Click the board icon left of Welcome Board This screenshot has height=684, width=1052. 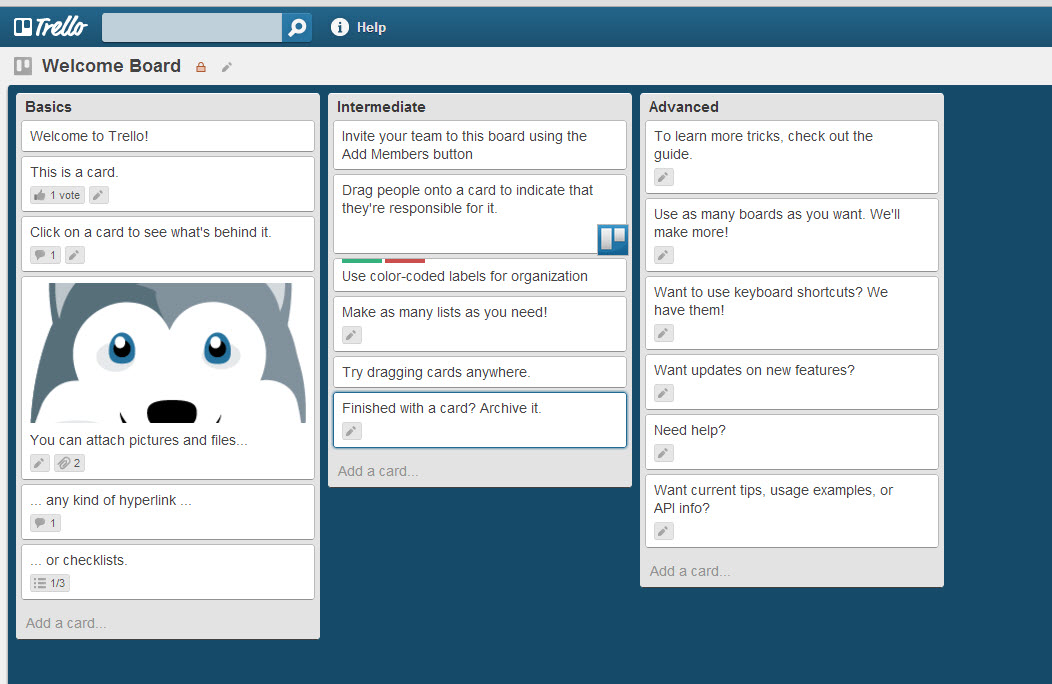pos(23,66)
